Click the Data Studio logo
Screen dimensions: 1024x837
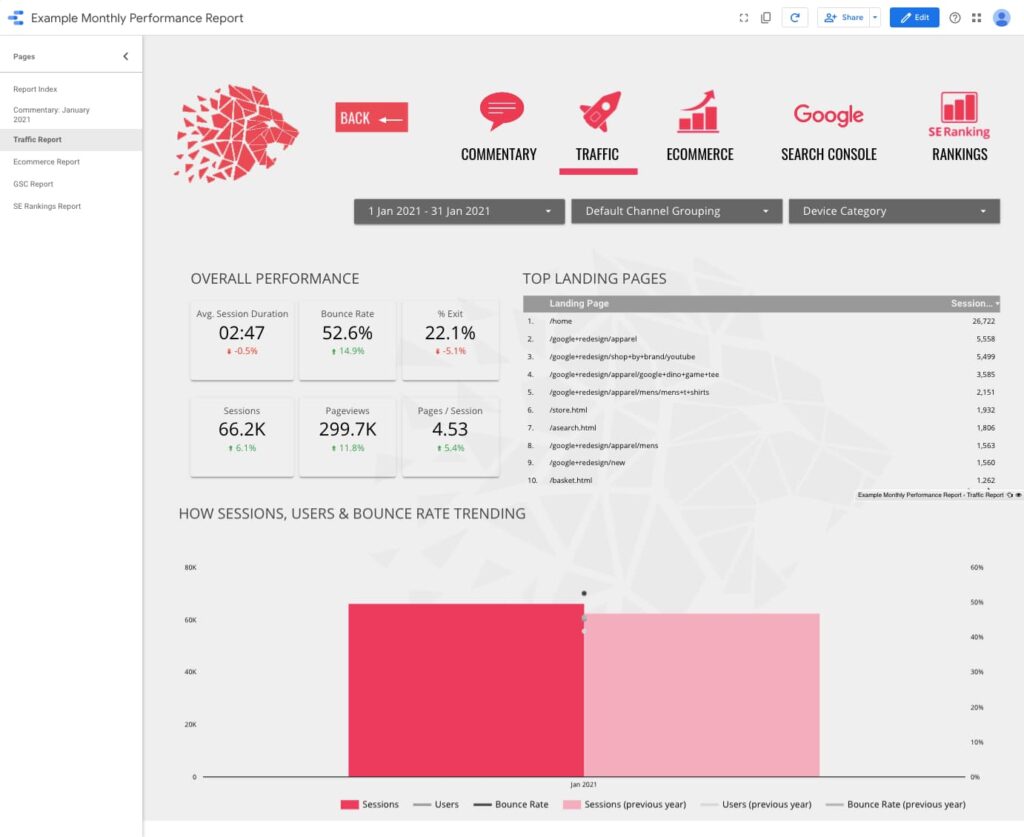coord(15,18)
